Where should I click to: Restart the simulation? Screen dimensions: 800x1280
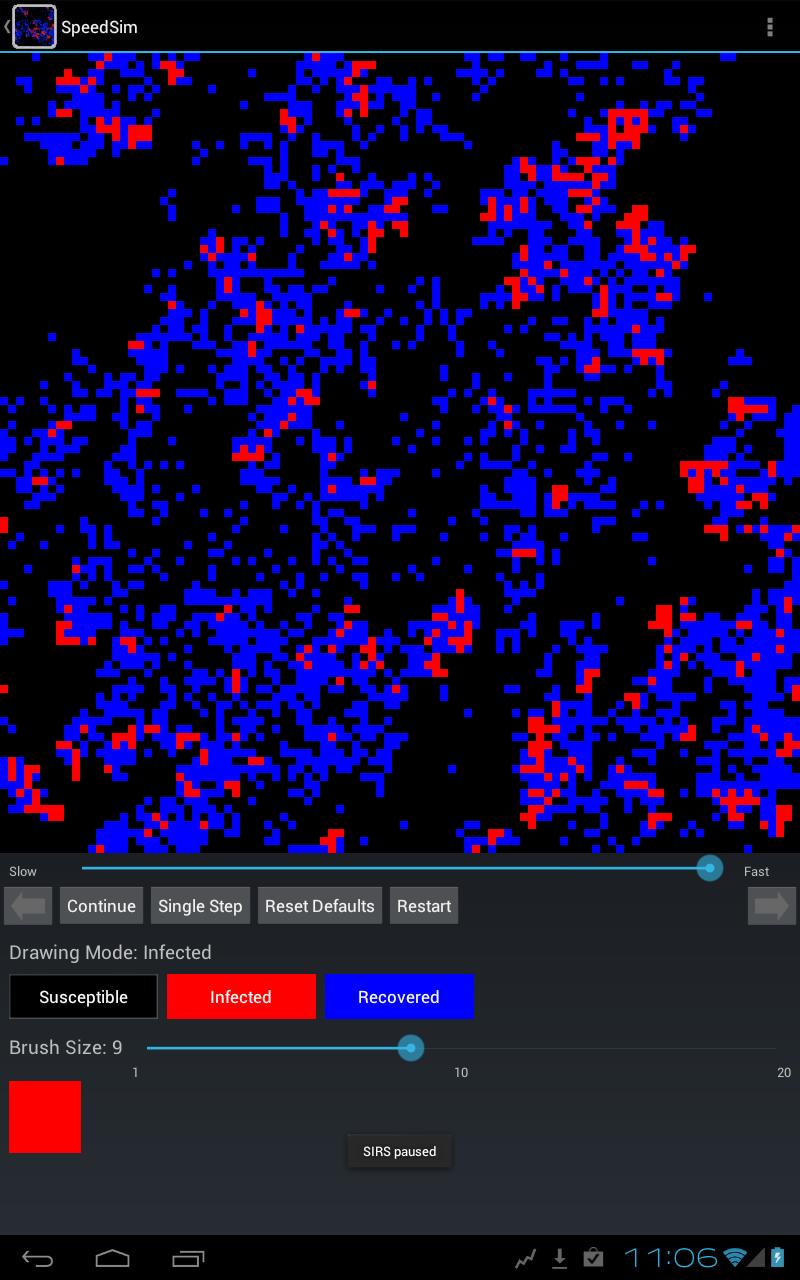(x=424, y=906)
